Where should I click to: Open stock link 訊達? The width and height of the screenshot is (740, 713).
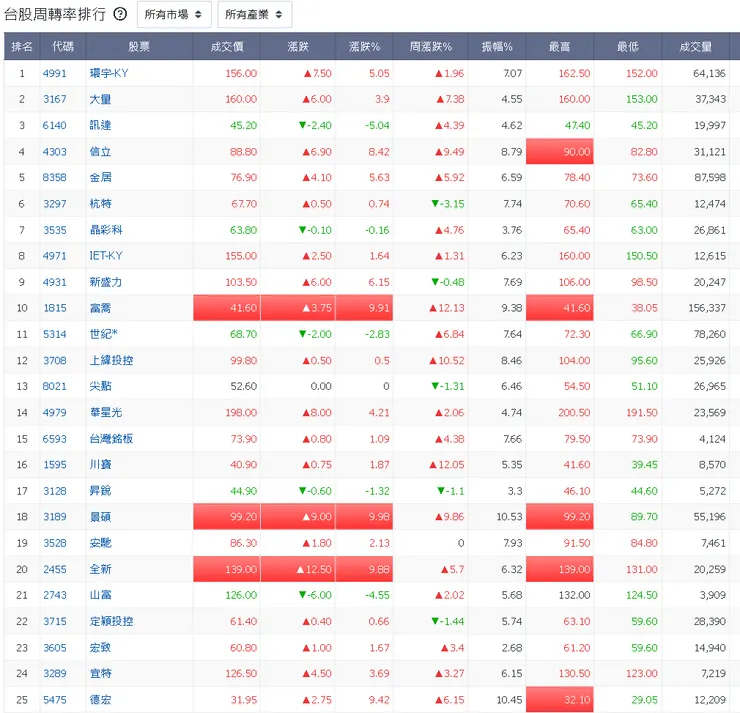click(x=101, y=125)
